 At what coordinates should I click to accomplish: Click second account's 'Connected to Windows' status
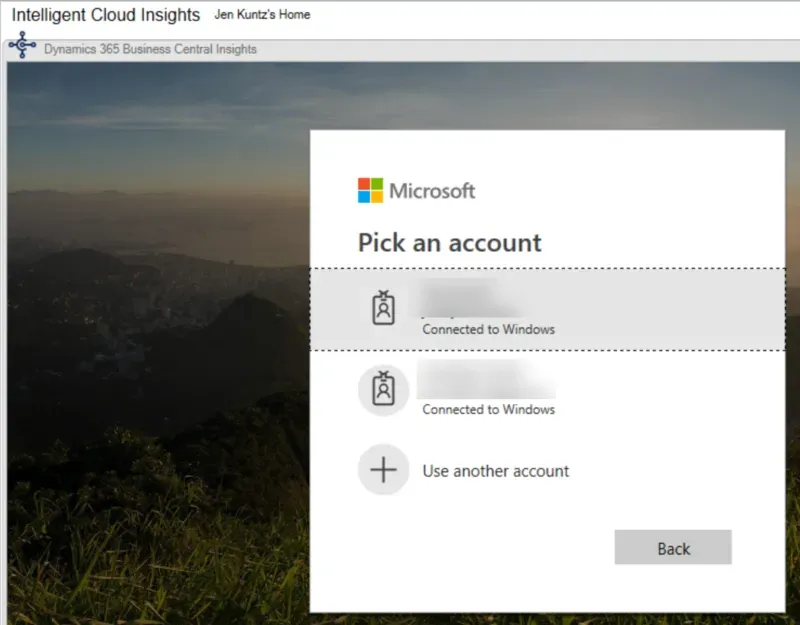click(488, 409)
